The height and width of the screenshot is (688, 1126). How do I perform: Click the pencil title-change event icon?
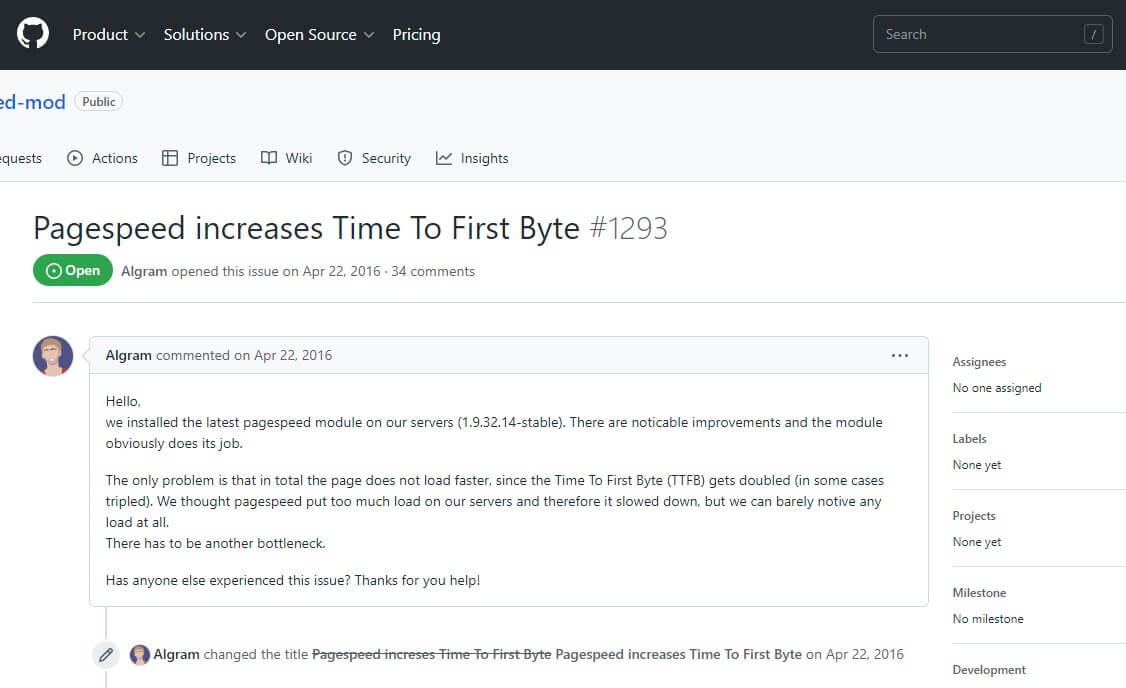click(x=106, y=654)
